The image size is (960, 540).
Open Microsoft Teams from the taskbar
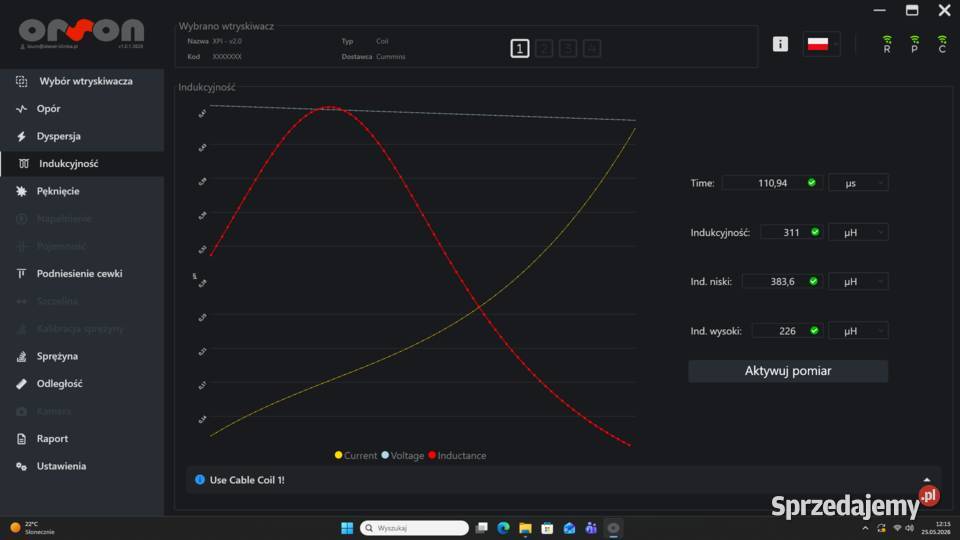click(591, 528)
